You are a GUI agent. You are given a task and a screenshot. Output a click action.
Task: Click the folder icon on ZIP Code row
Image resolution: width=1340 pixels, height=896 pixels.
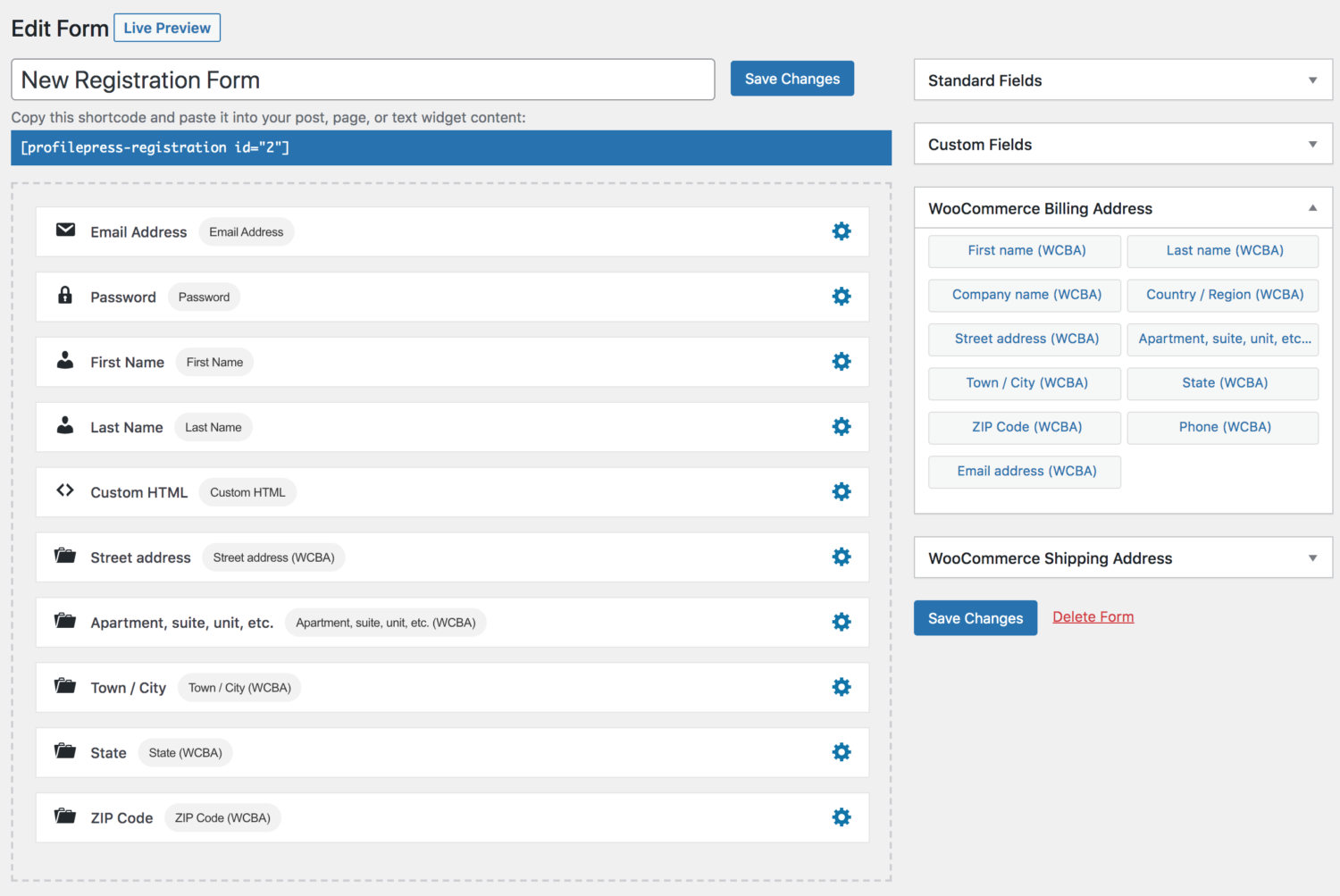pos(65,816)
